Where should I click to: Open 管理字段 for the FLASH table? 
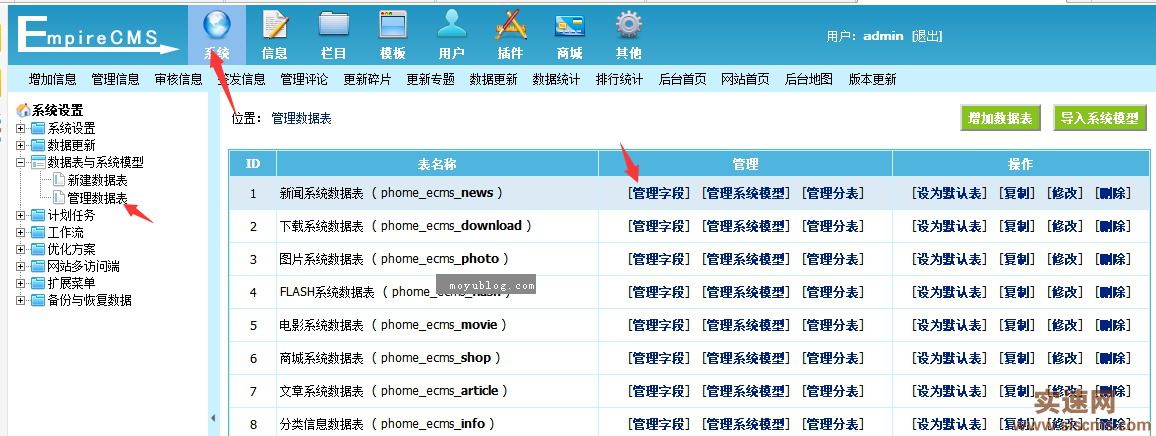coord(659,292)
